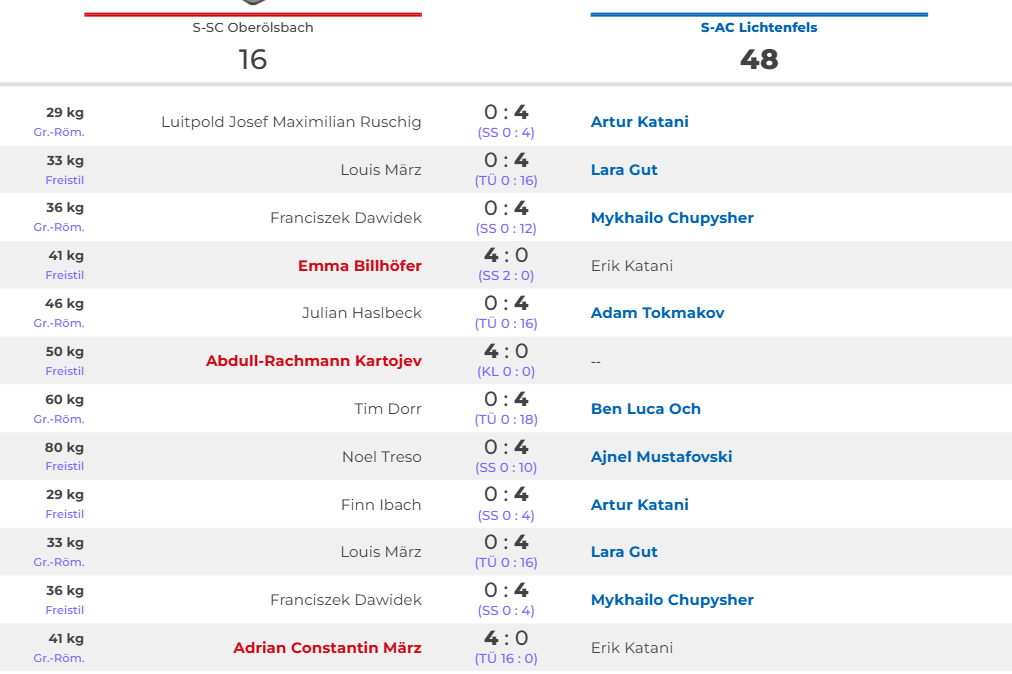This screenshot has height=674, width=1012.
Task: Click on Ben Luca Och
Action: point(645,409)
